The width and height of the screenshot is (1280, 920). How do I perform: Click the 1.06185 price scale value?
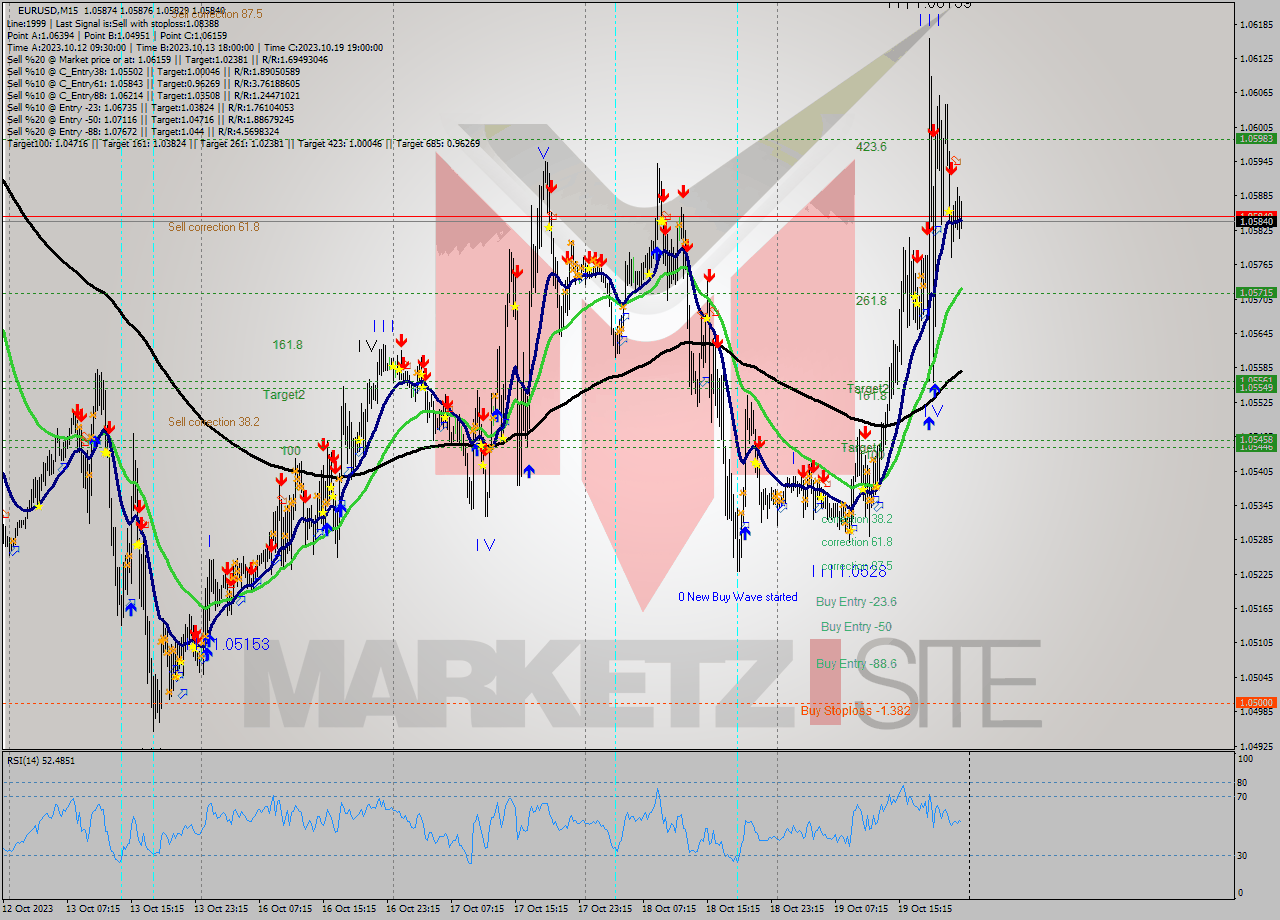tap(1256, 24)
